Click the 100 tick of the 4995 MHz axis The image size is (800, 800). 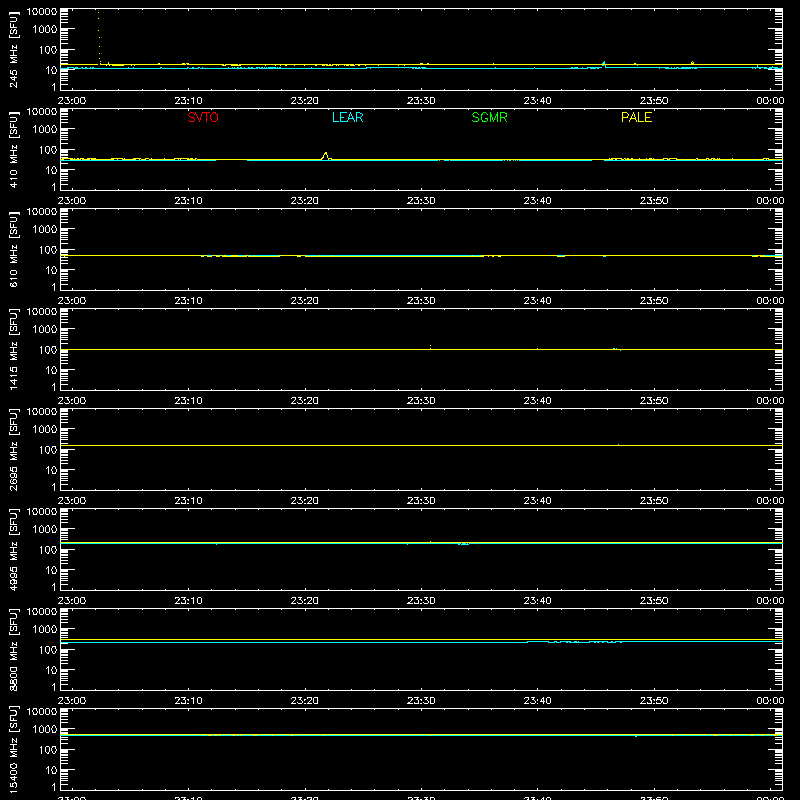(48, 550)
